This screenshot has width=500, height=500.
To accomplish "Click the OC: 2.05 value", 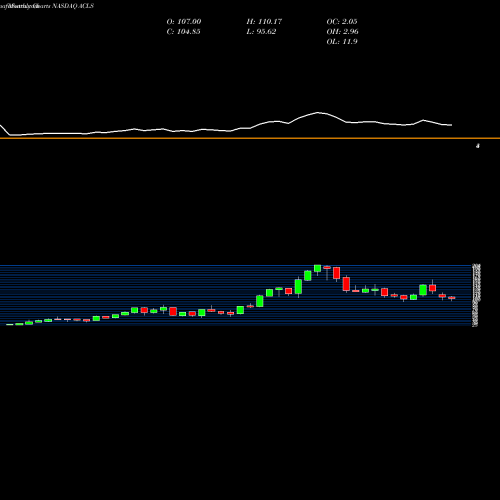I will coord(342,22).
